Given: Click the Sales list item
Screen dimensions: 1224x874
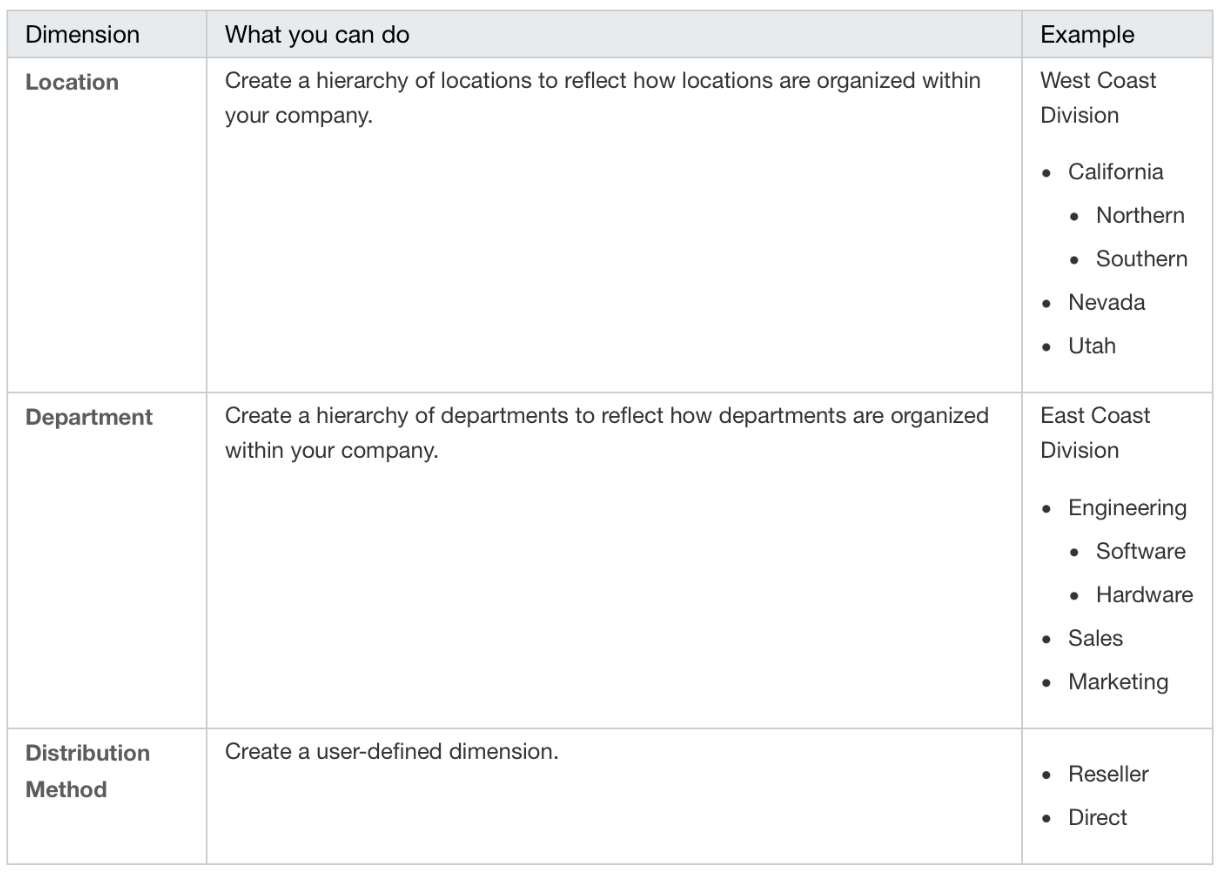Looking at the screenshot, I should [1096, 638].
